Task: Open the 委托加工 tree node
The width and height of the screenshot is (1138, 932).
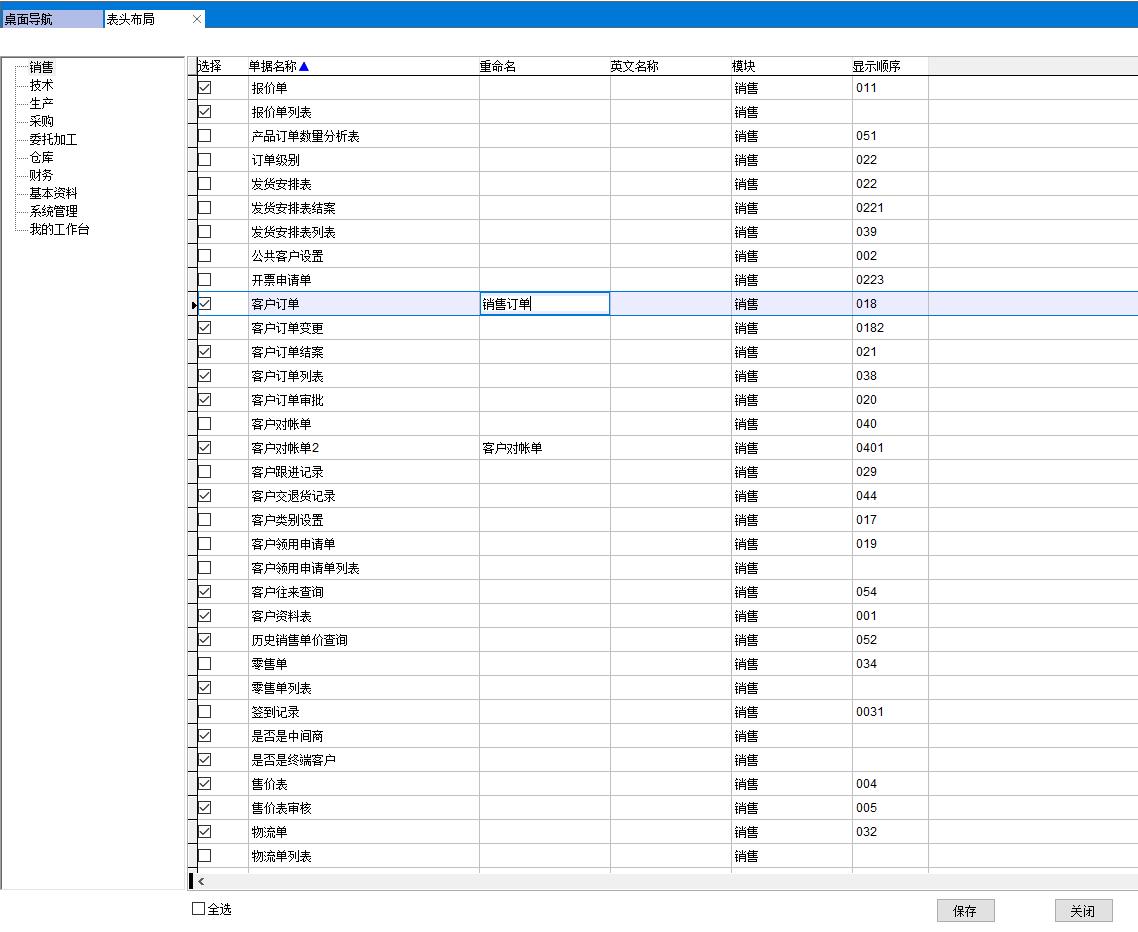Action: click(53, 140)
